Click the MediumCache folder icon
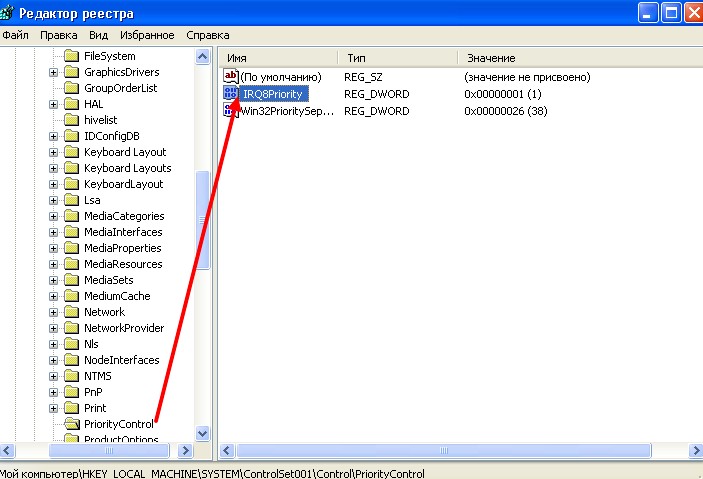The image size is (703, 479). pos(71,296)
